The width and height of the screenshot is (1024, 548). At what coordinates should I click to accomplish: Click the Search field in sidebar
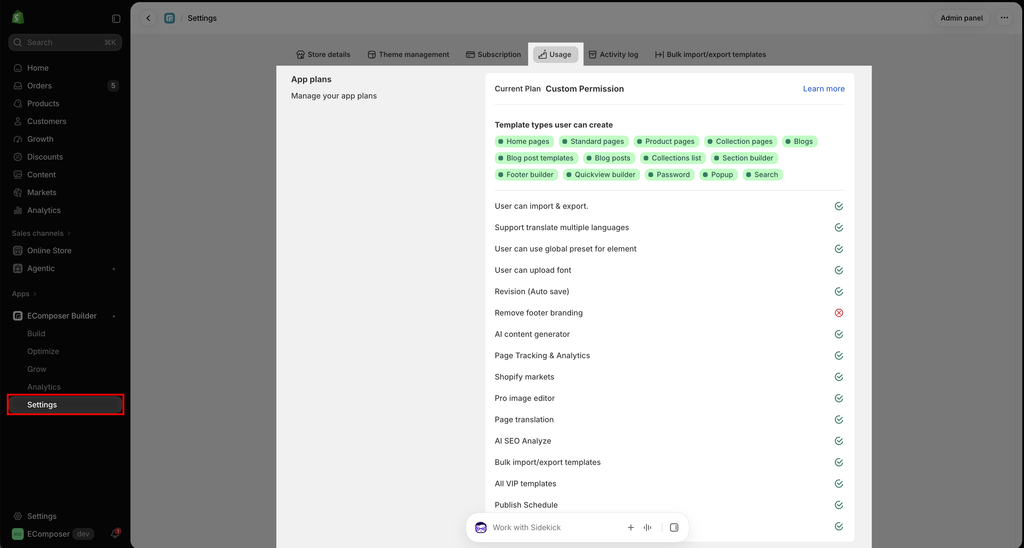65,42
